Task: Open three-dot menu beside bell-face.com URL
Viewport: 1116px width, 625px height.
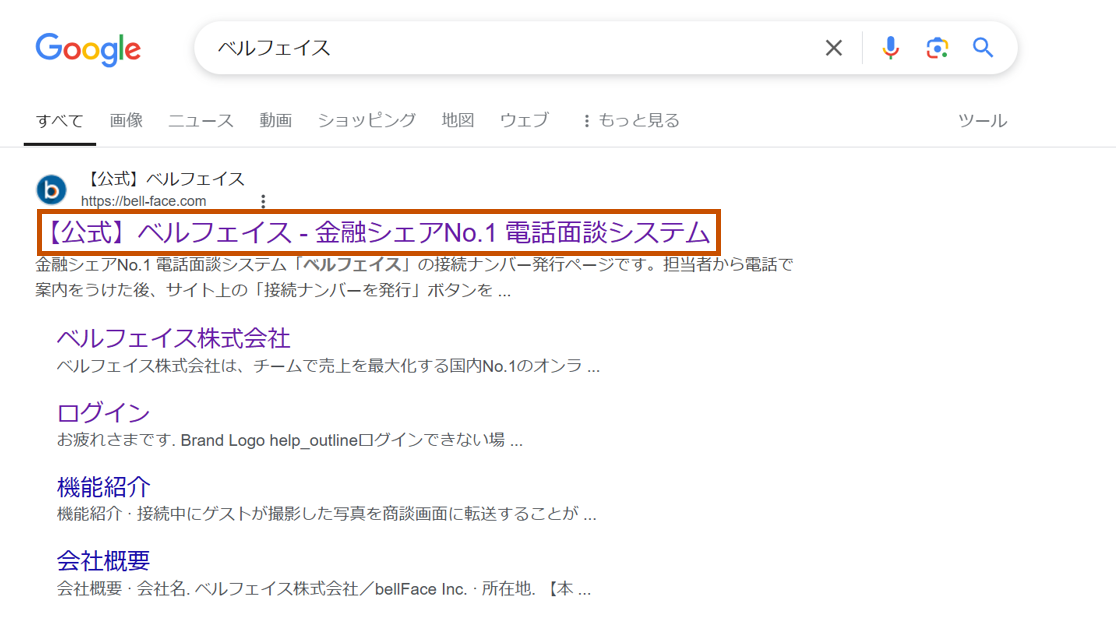Action: [x=263, y=201]
